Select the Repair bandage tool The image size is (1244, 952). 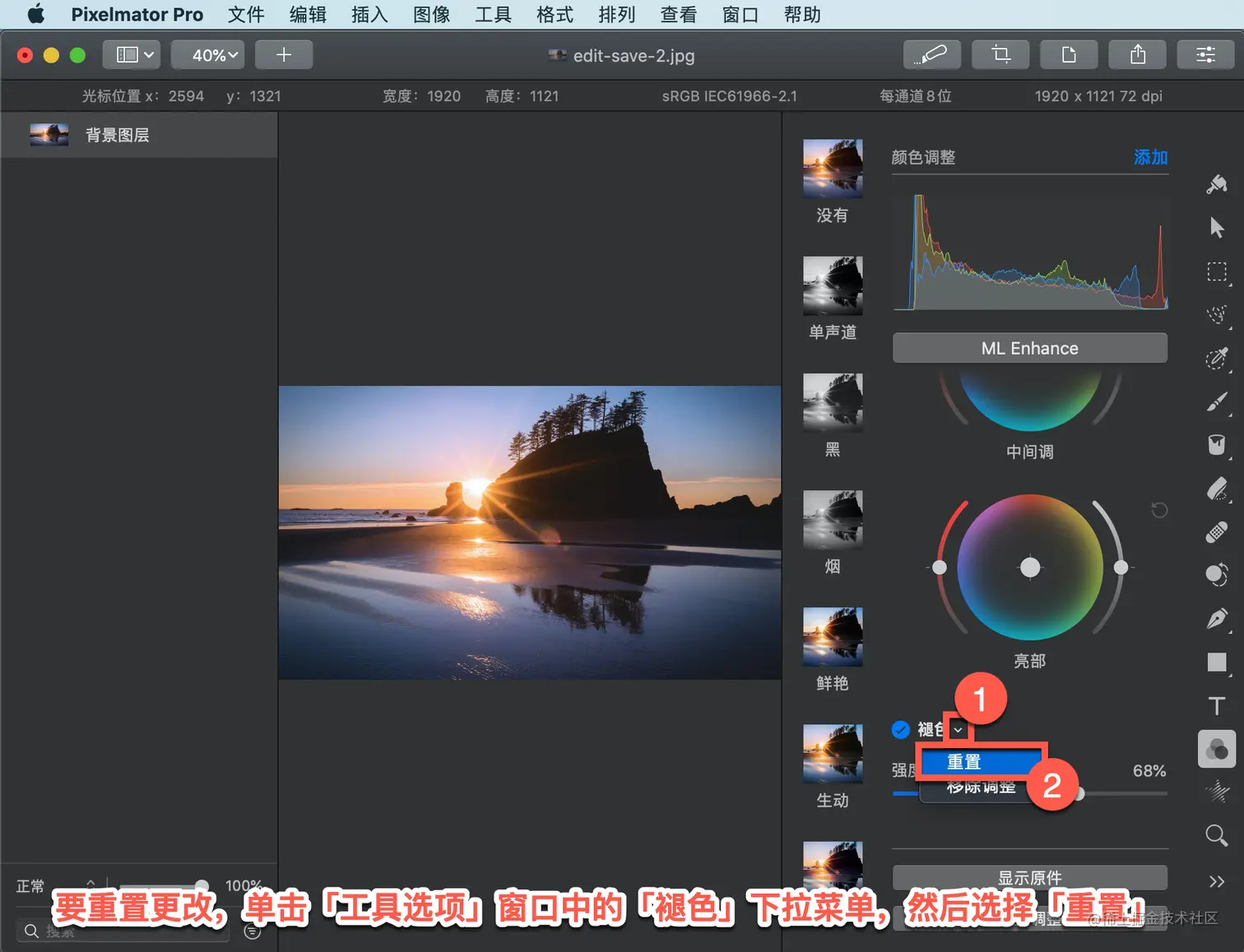(x=1217, y=532)
